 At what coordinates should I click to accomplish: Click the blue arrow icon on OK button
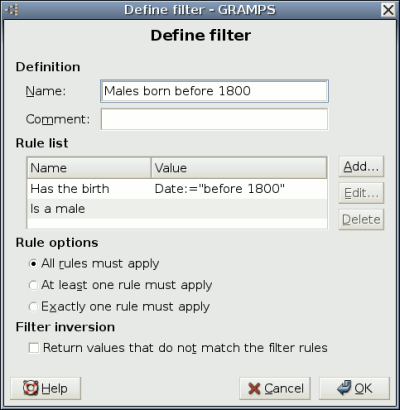click(x=344, y=387)
